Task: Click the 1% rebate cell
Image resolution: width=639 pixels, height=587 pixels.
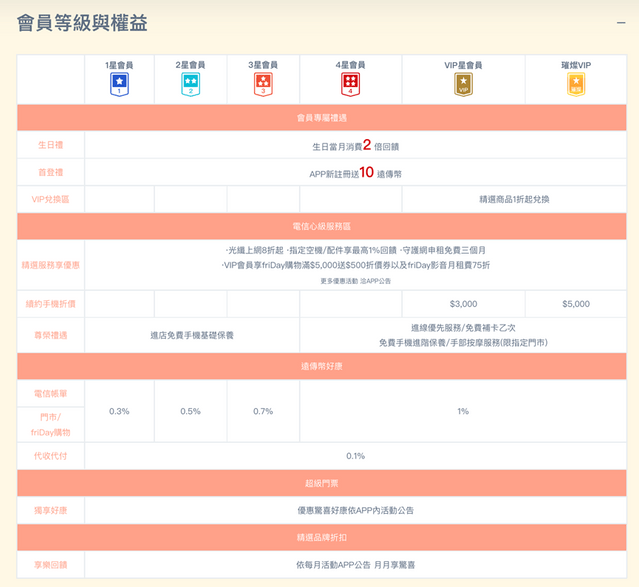Action: [x=463, y=411]
